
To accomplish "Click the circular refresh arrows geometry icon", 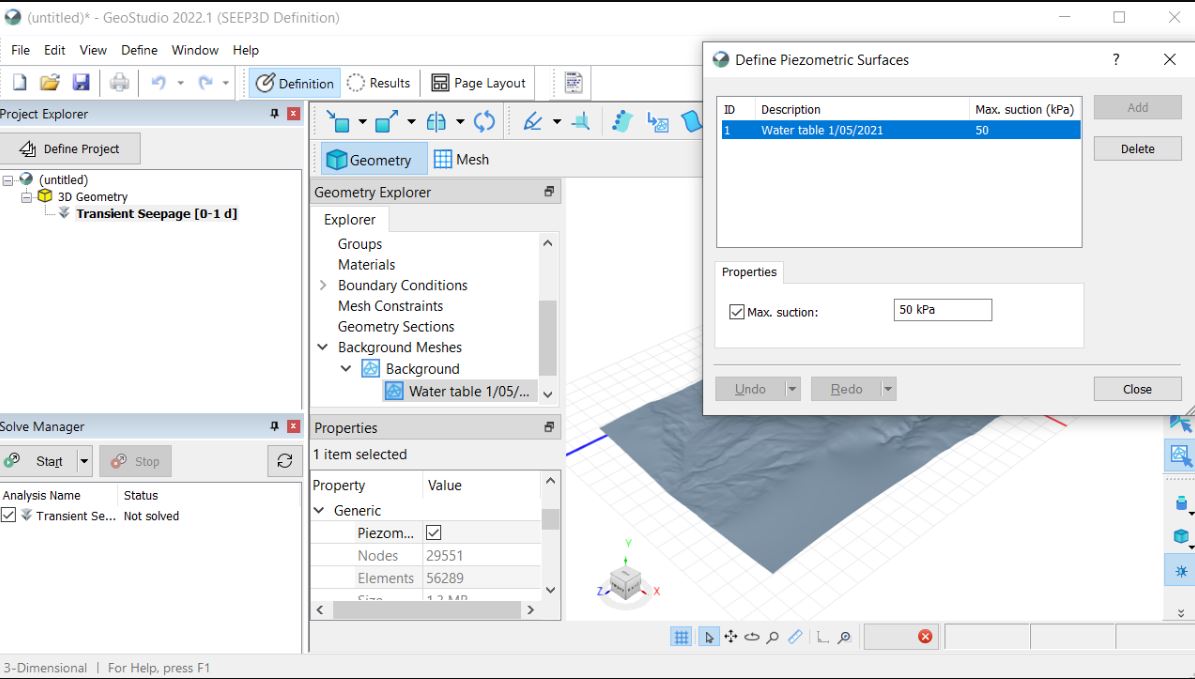I will click(x=484, y=121).
